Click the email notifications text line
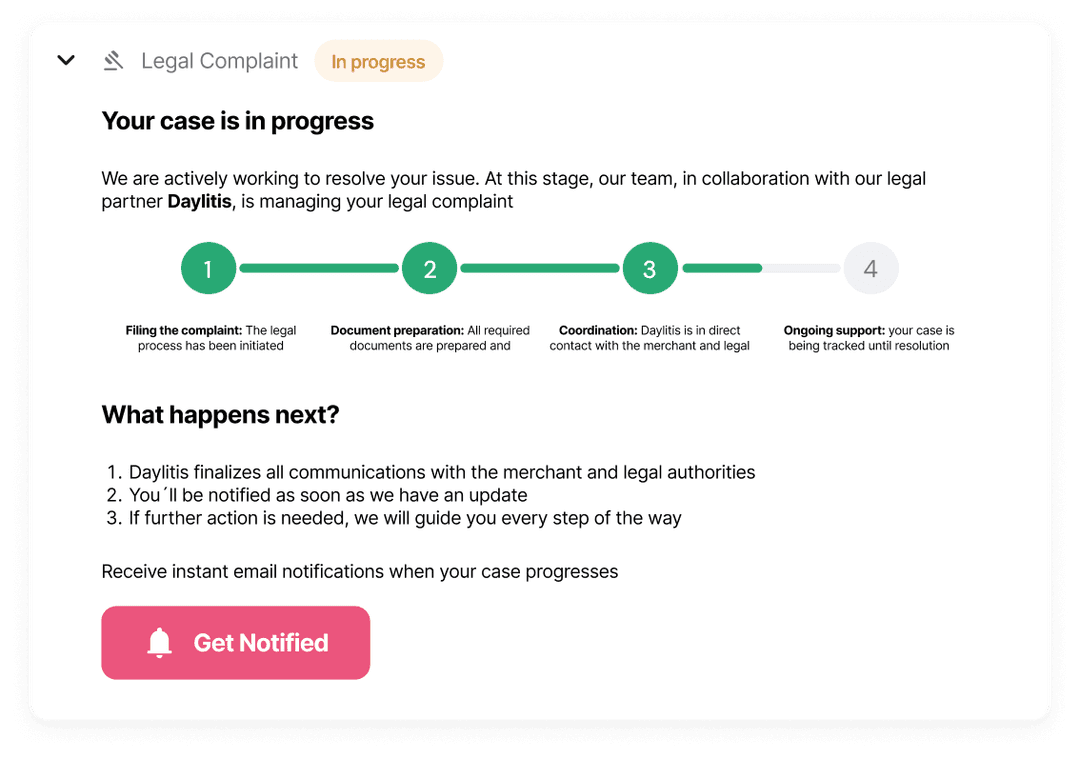This screenshot has height=758, width=1080. (360, 572)
